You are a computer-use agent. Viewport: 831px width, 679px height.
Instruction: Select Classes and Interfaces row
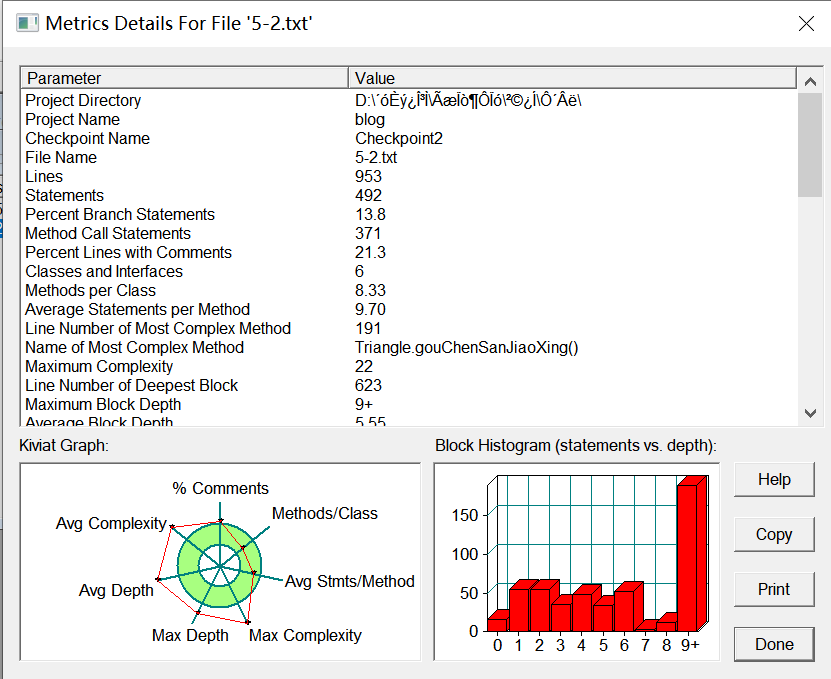click(408, 271)
